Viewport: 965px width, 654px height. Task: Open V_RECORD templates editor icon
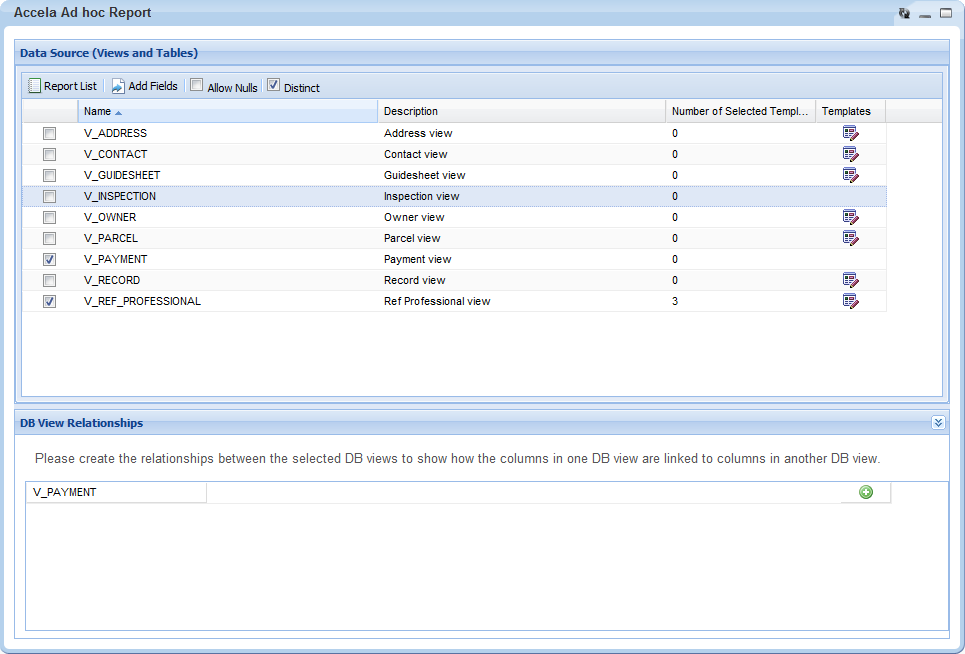click(x=850, y=280)
